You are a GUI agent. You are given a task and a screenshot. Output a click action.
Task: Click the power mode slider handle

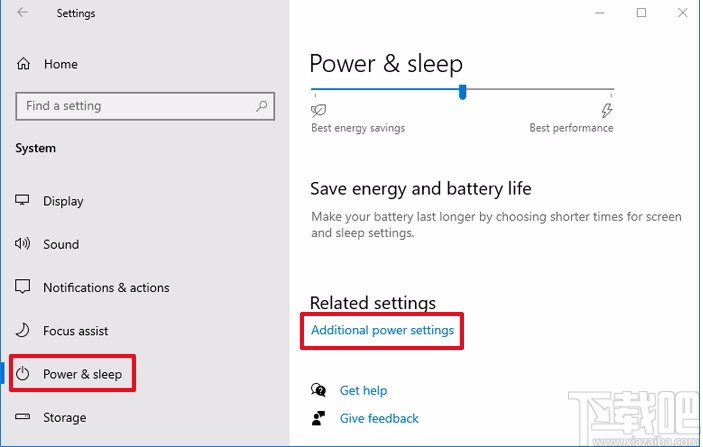(x=462, y=92)
